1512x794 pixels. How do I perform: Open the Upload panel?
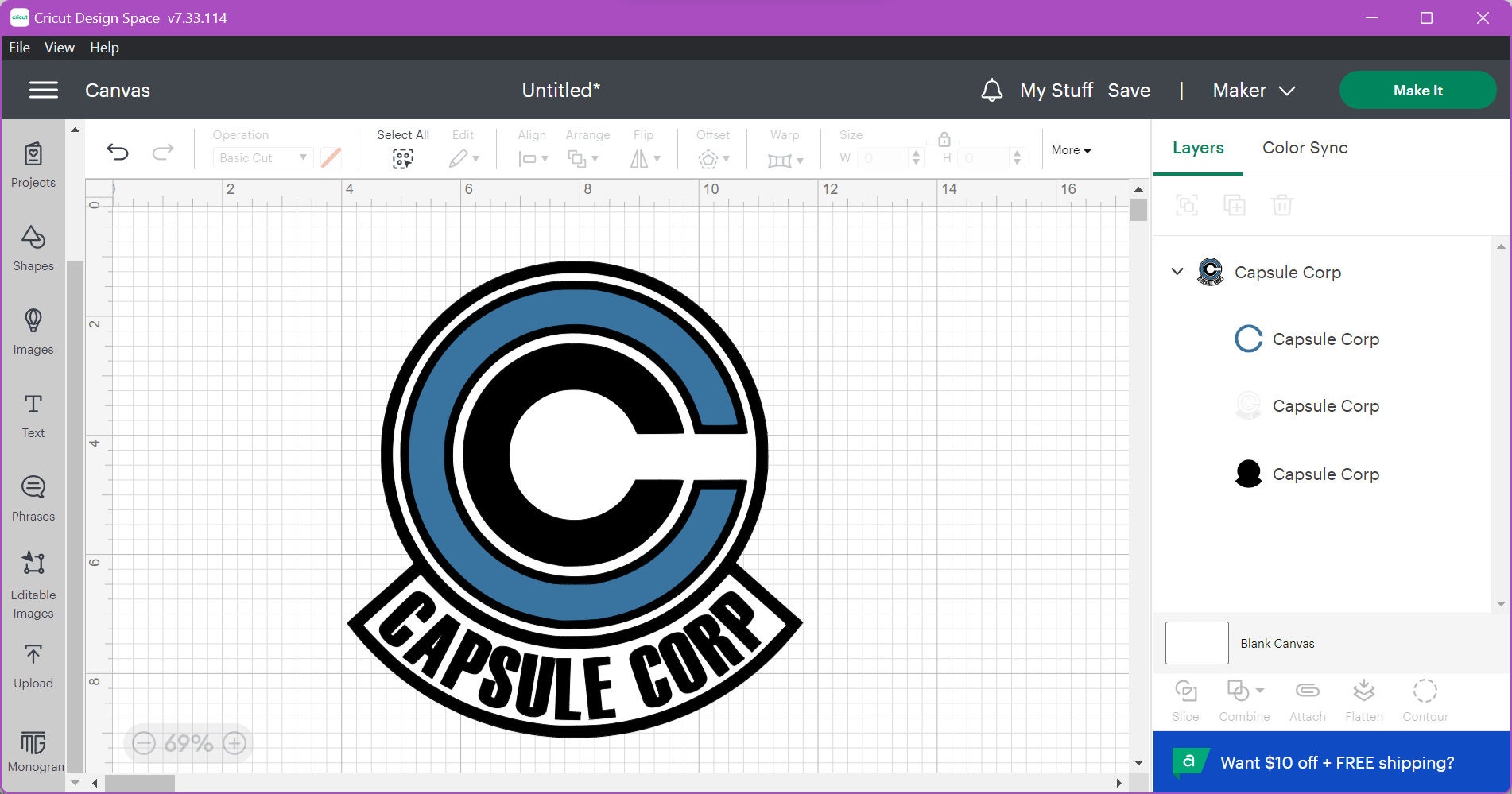click(33, 661)
